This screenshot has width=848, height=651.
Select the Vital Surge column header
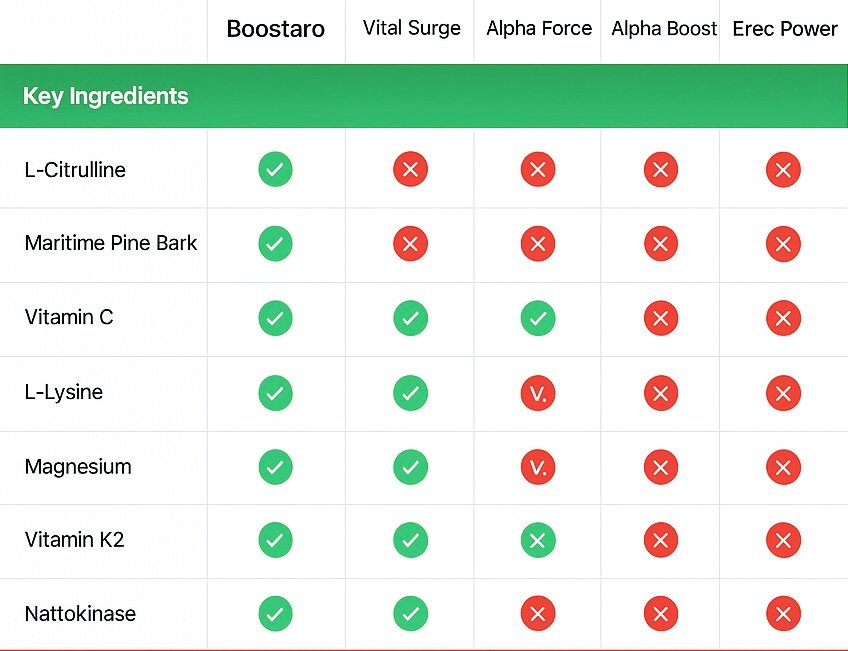coord(412,28)
